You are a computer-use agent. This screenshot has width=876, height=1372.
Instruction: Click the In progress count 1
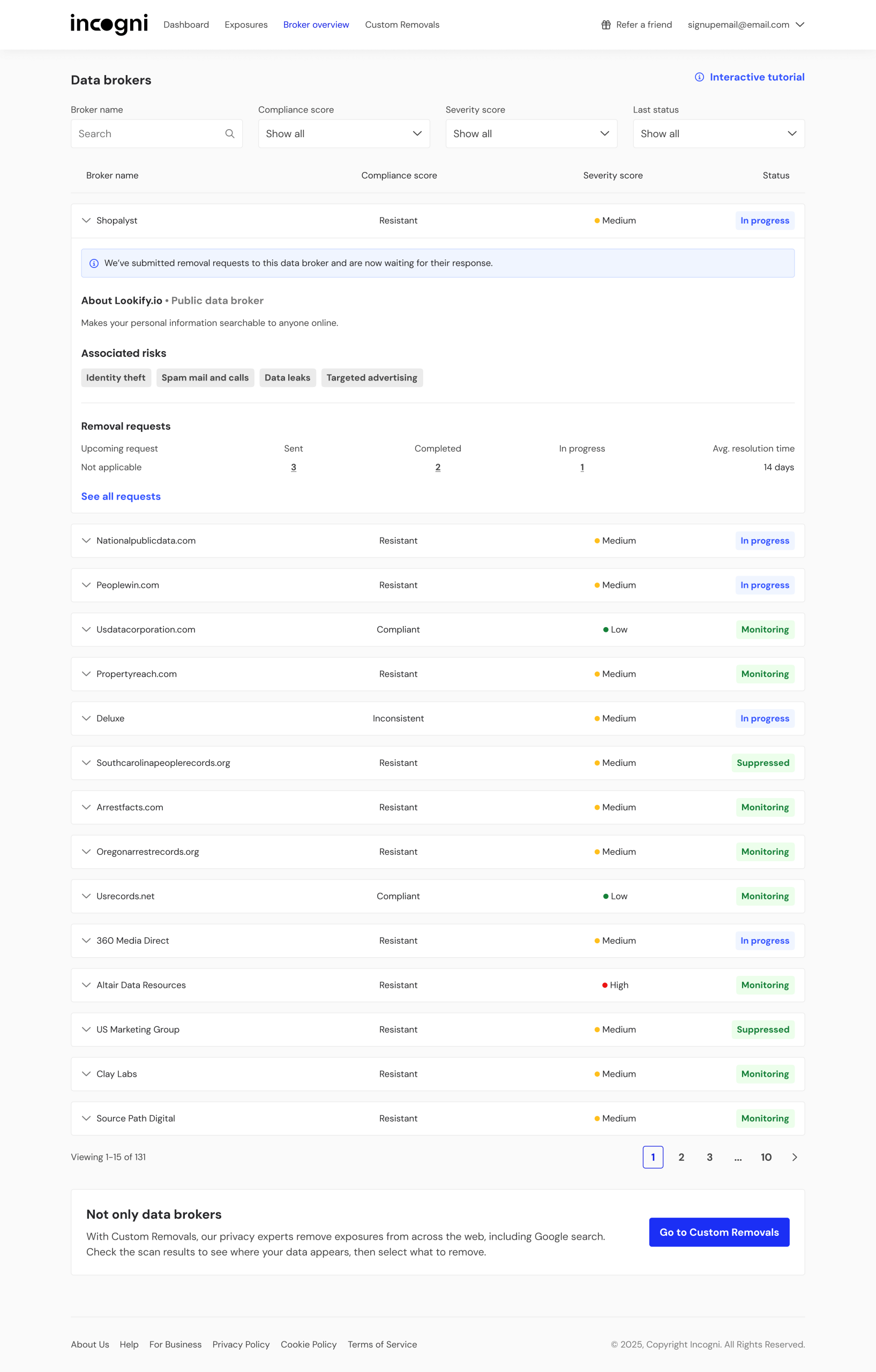tap(582, 467)
